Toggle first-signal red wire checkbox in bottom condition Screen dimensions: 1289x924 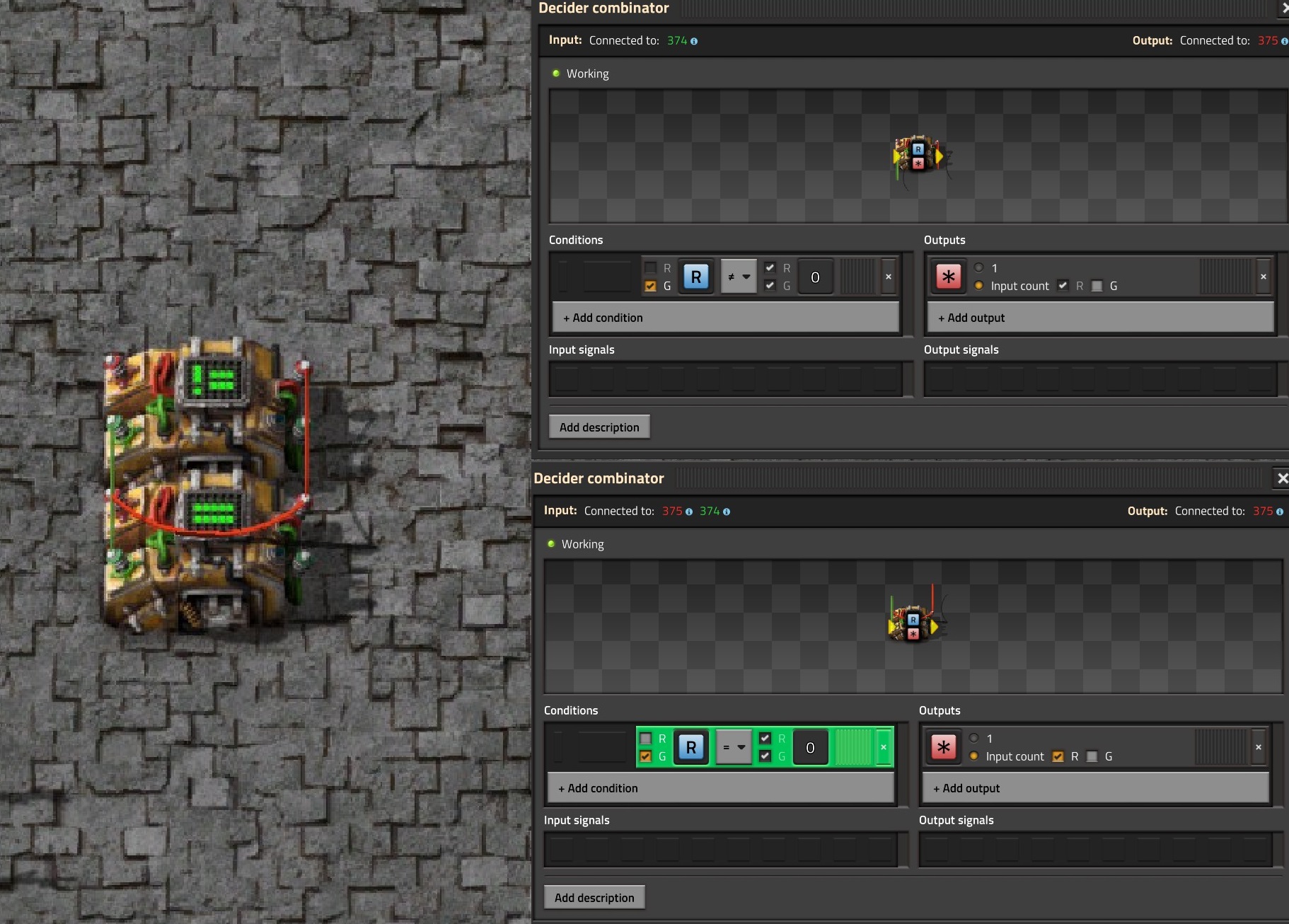click(x=646, y=738)
